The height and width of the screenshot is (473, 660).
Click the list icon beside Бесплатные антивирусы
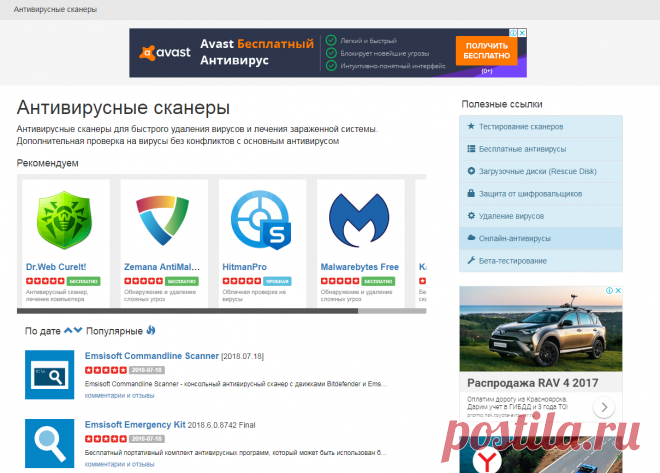click(x=471, y=149)
